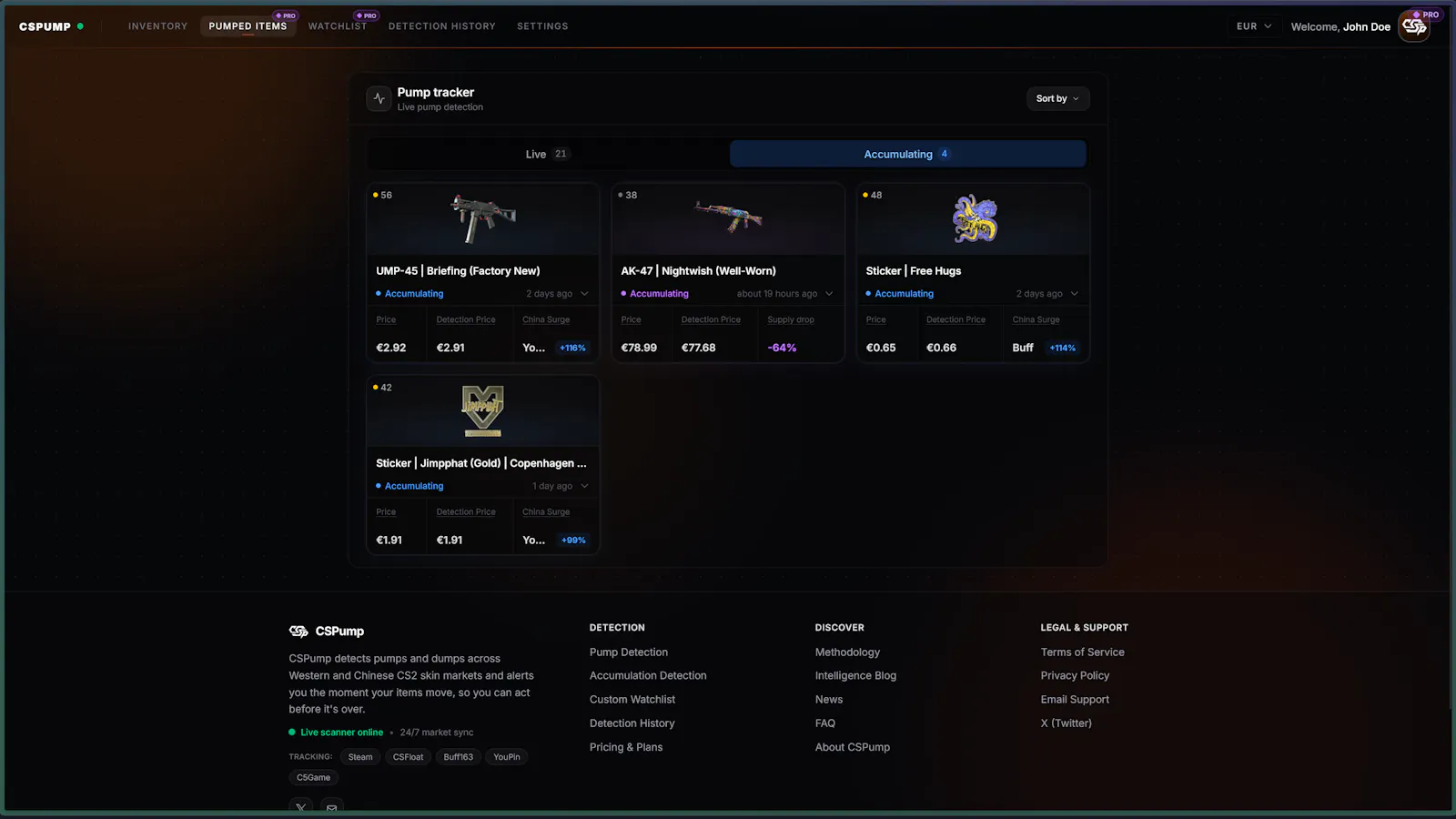This screenshot has width=1456, height=819.
Task: Open the FAQ footer link
Action: 825,723
